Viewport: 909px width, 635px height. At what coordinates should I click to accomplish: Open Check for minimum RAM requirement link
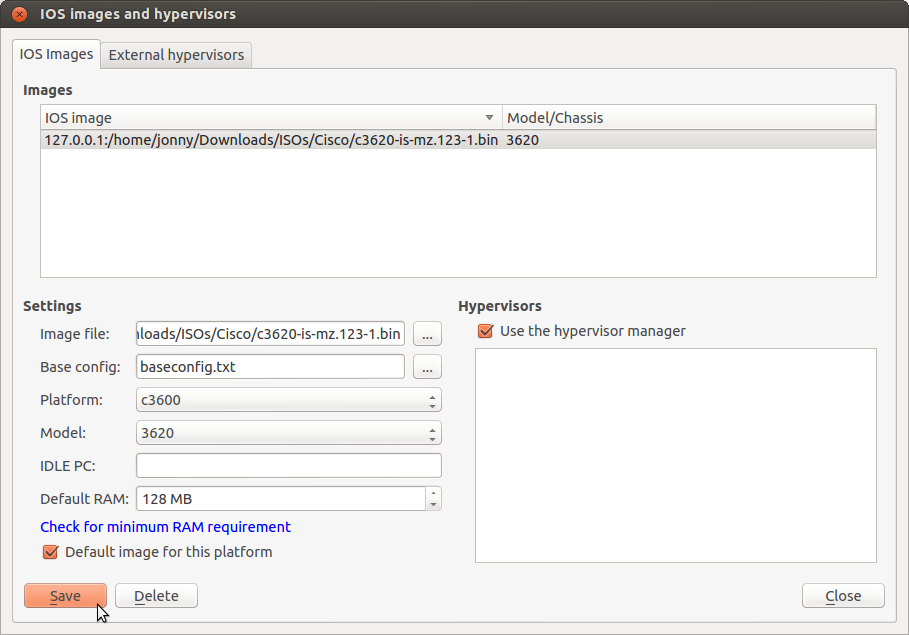[165, 527]
